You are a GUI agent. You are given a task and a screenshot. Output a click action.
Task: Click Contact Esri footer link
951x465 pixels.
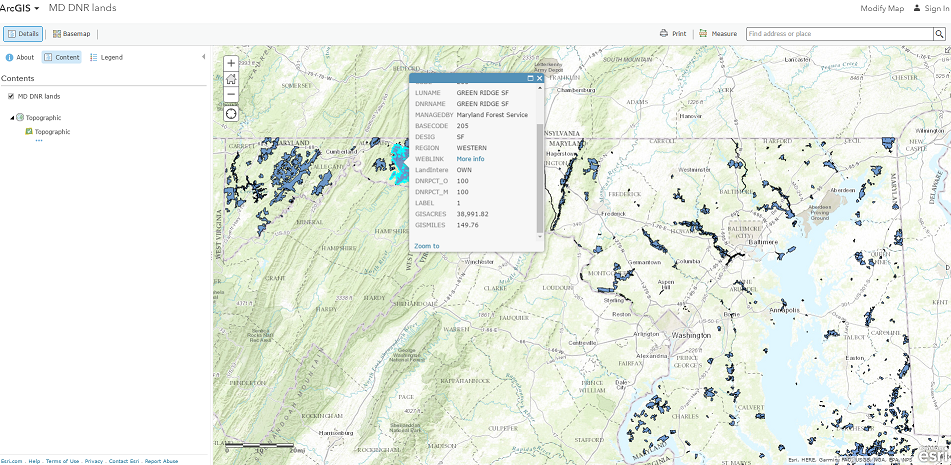pyautogui.click(x=124, y=461)
